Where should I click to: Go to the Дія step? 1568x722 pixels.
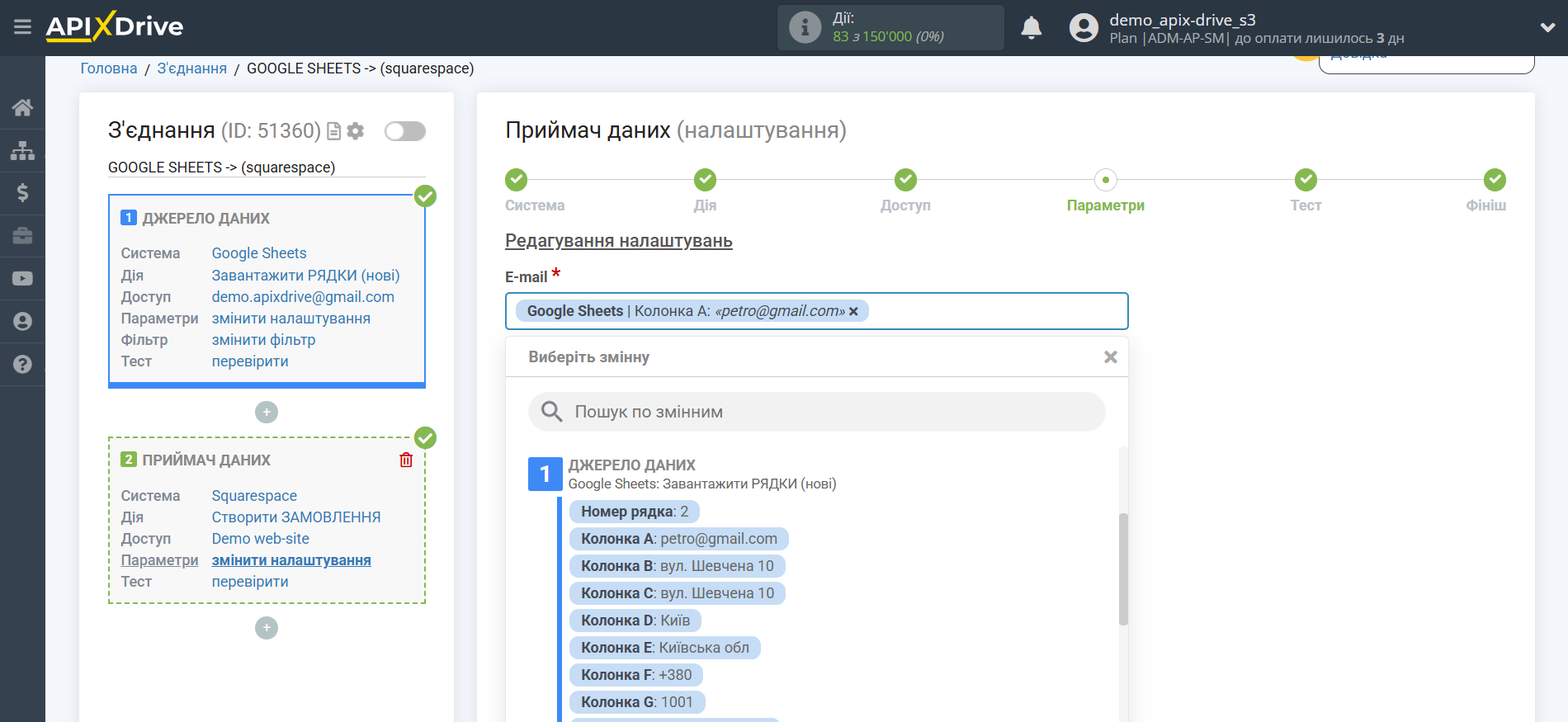coord(705,180)
